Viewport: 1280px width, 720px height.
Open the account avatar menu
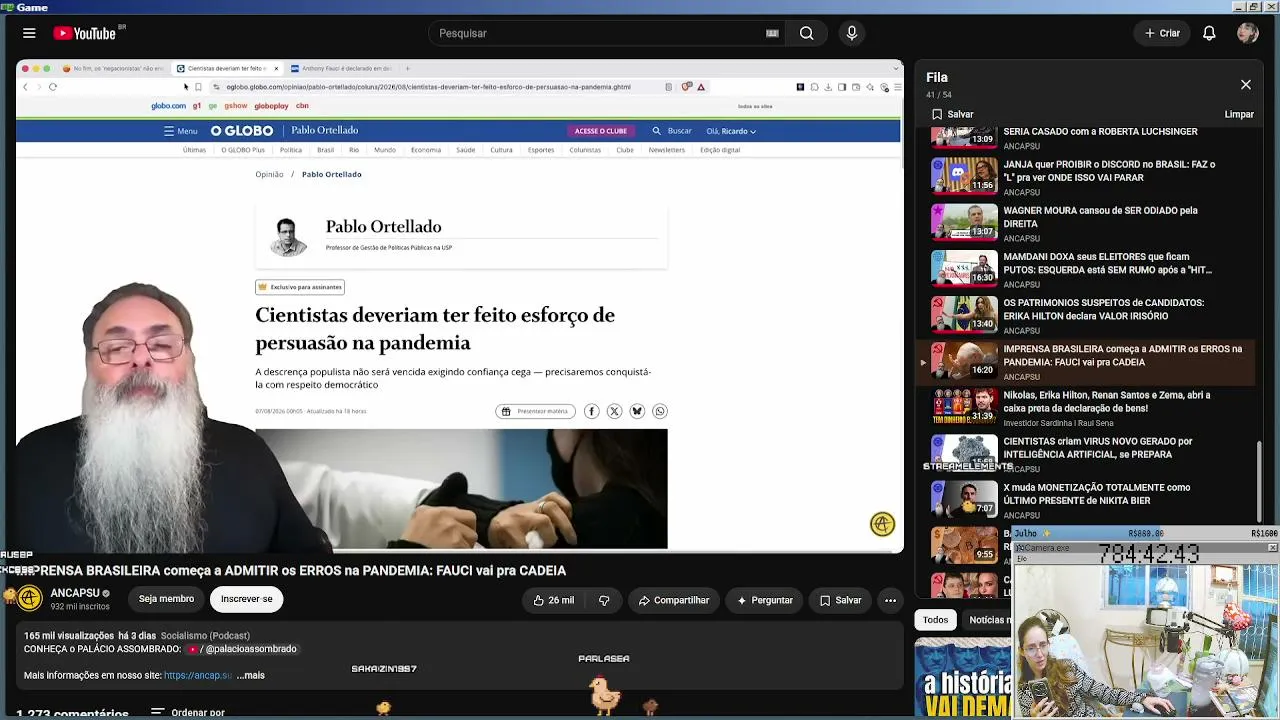[x=1247, y=33]
